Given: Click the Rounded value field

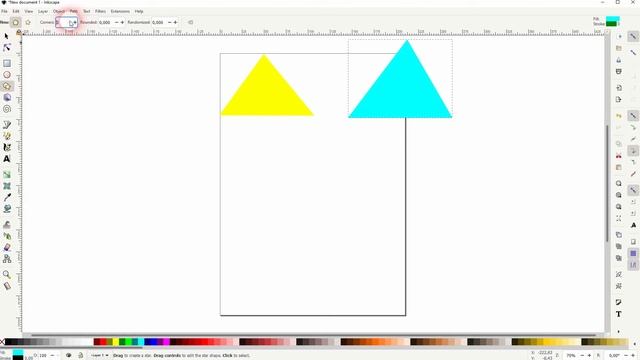Looking at the screenshot, I should 106,22.
